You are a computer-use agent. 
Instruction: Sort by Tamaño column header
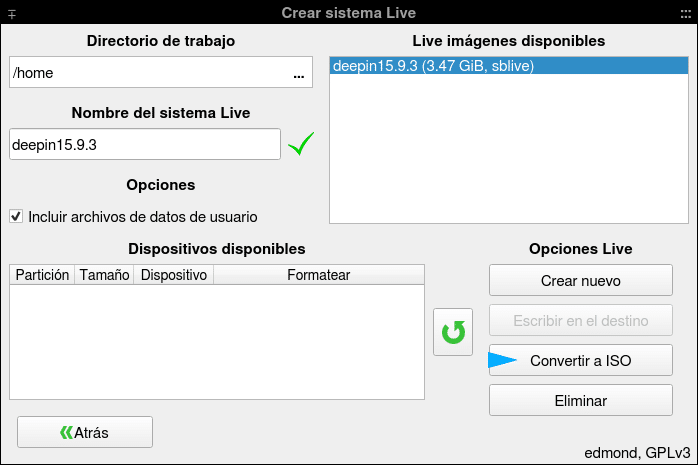tap(104, 275)
